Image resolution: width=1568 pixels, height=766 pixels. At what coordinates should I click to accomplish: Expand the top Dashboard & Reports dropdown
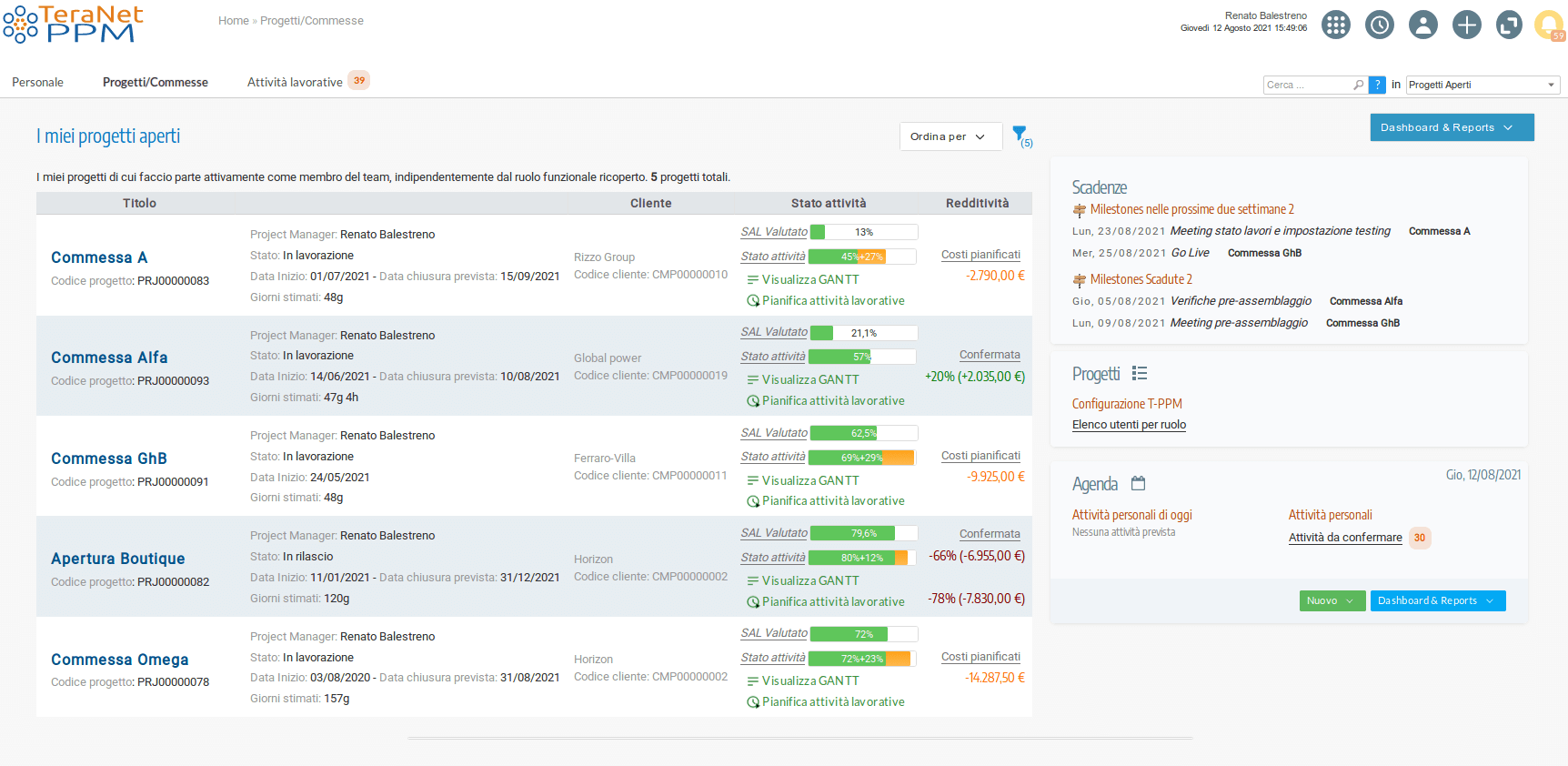point(1452,127)
